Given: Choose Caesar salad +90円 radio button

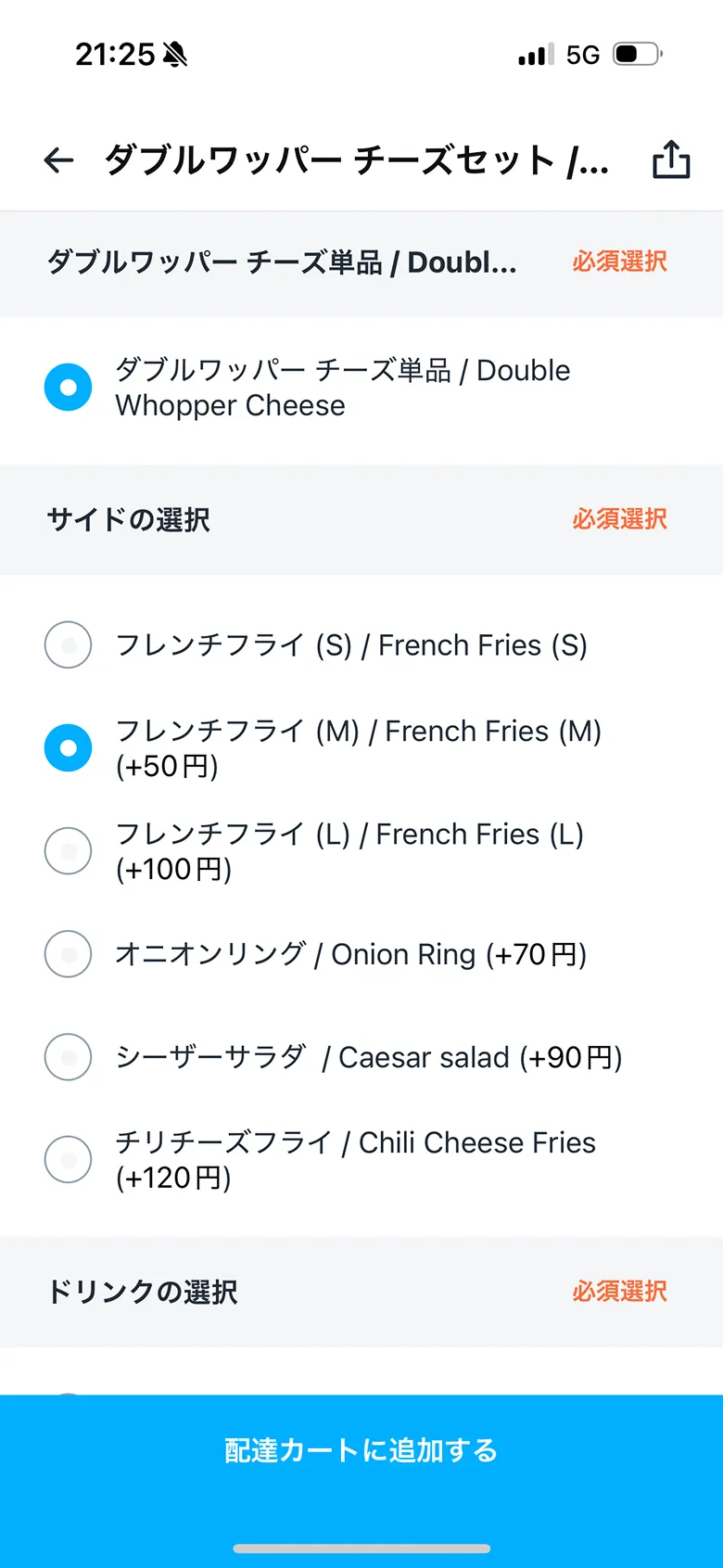Looking at the screenshot, I should tap(69, 1056).
